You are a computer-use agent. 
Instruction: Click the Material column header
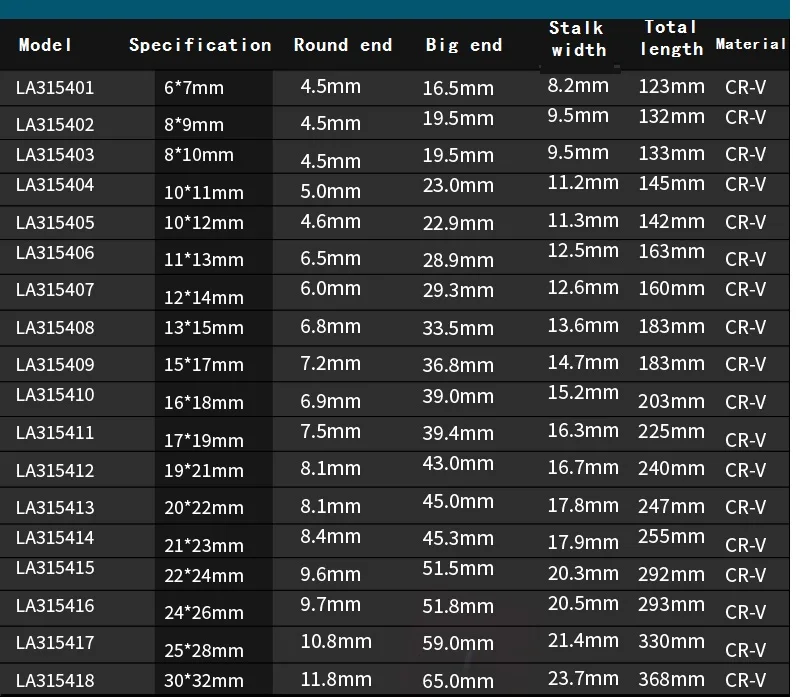[x=751, y=44]
